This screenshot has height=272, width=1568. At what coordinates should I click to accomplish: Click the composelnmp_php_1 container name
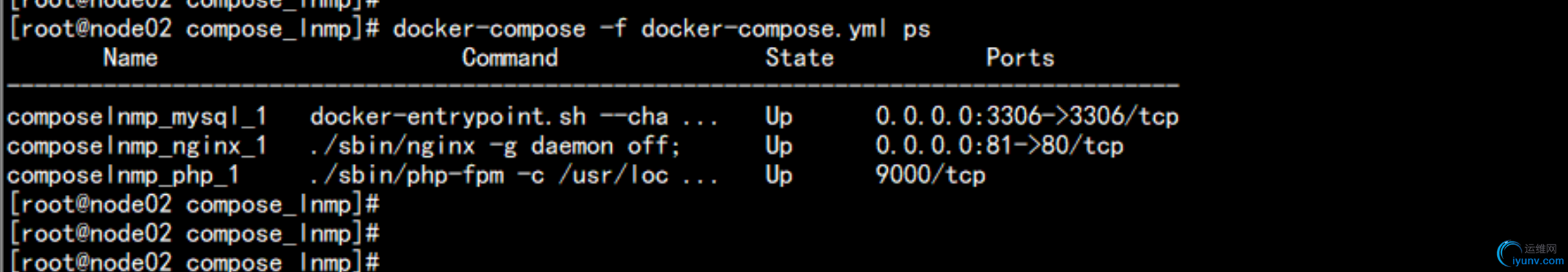coord(123,176)
